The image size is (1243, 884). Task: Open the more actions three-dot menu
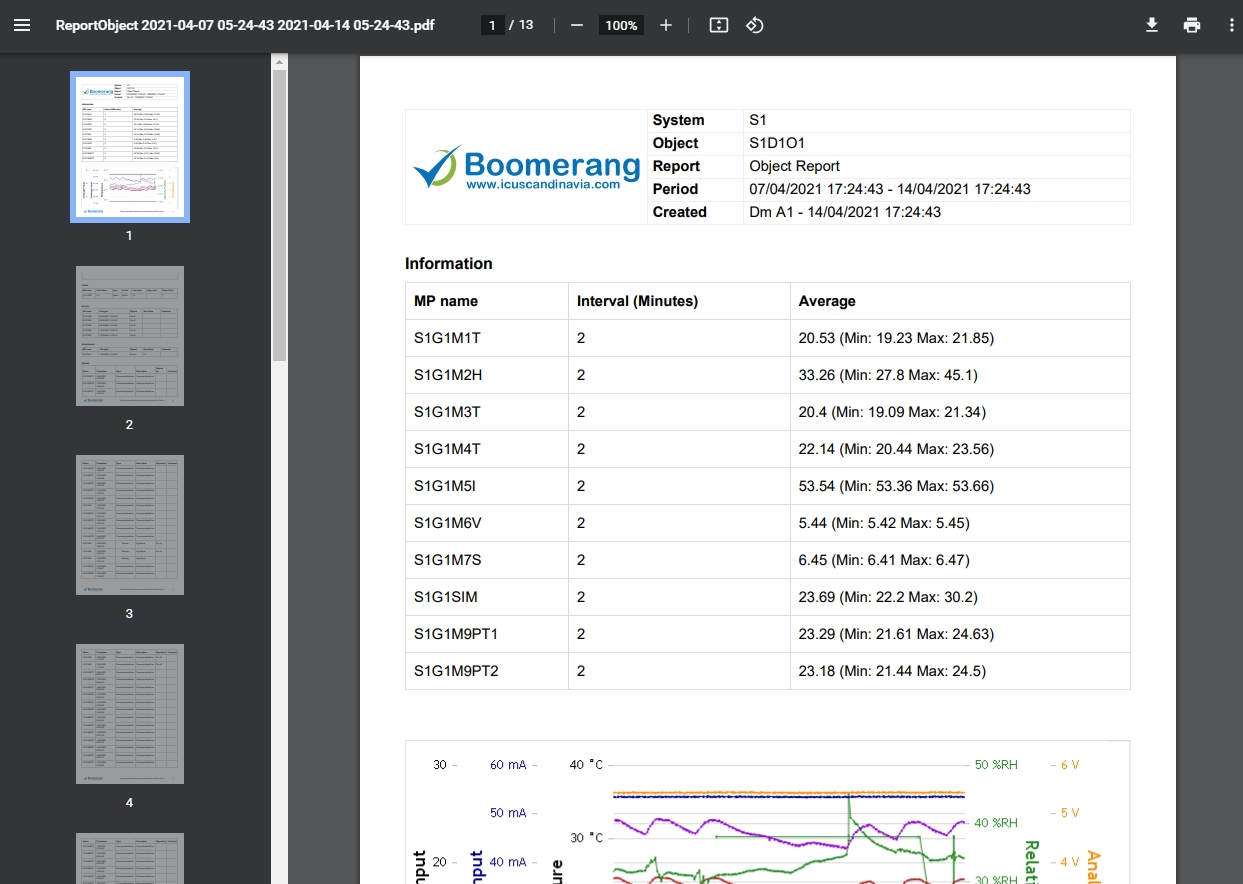[x=1232, y=25]
